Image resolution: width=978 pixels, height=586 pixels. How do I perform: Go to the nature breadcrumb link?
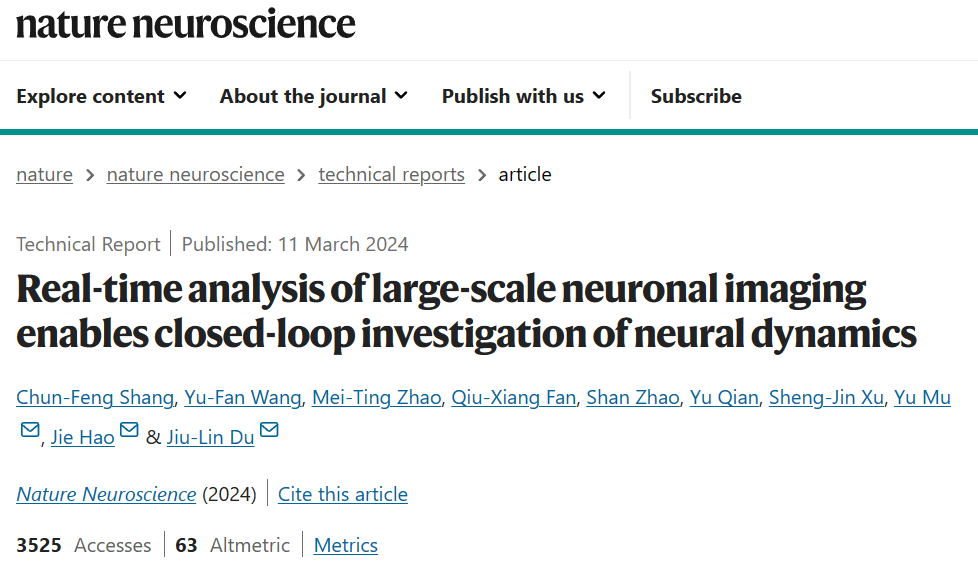tap(44, 174)
